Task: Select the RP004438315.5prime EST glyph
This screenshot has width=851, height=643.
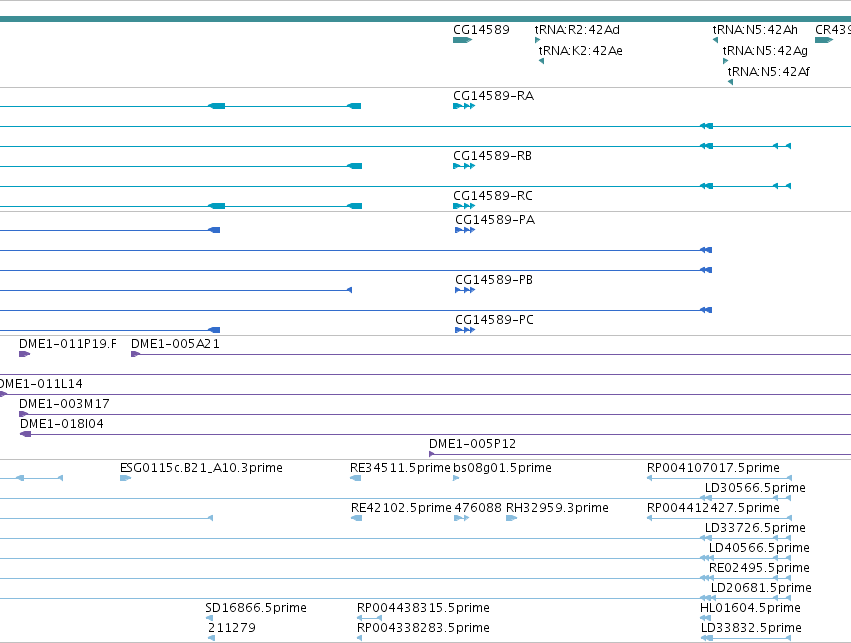Action: click(370, 618)
